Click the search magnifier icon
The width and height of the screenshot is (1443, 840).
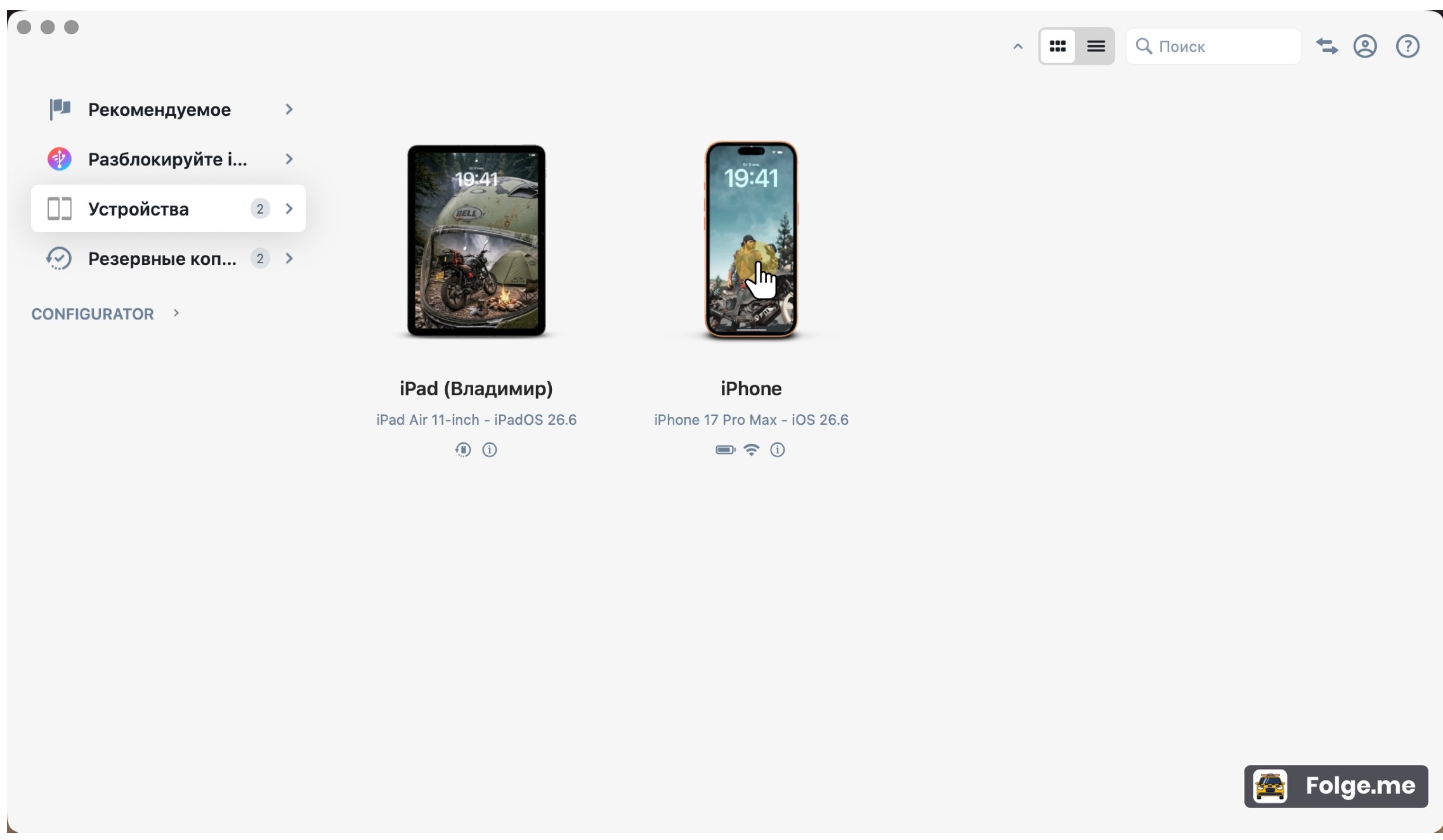tap(1143, 46)
